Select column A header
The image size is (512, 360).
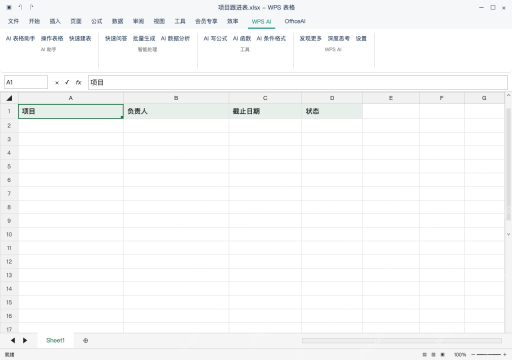[x=71, y=98]
